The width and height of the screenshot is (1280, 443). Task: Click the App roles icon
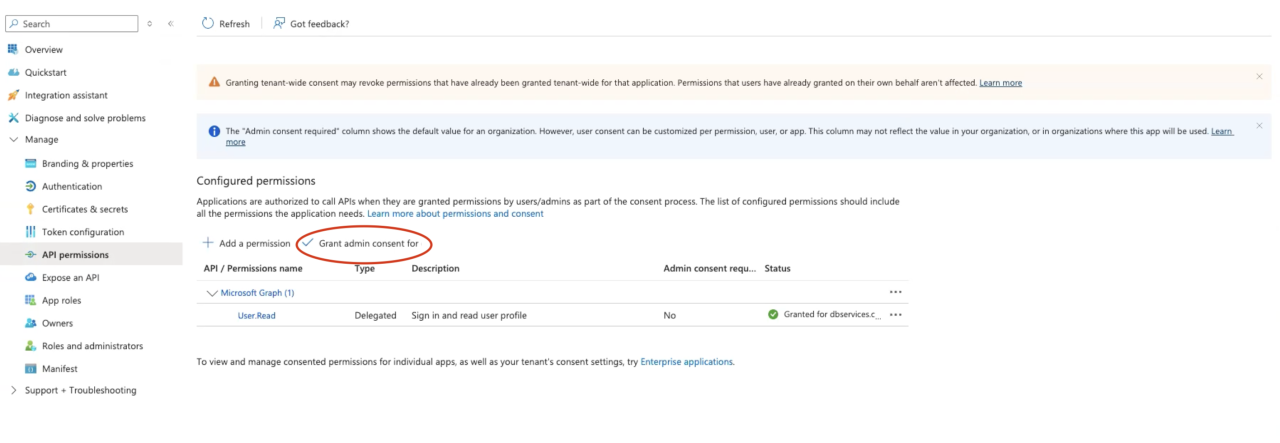click(31, 300)
